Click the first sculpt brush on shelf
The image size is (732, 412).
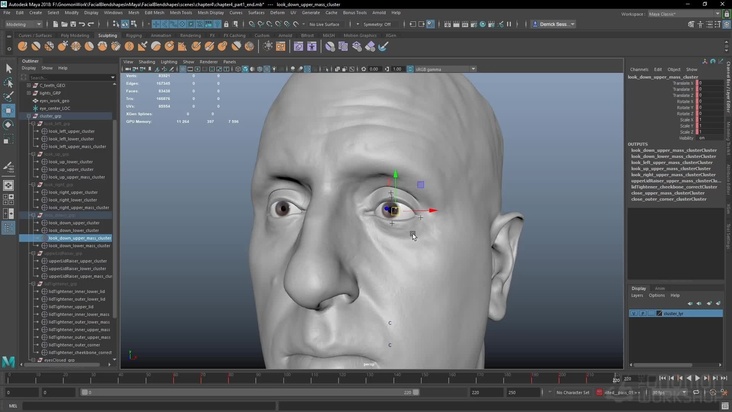pyautogui.click(x=22, y=46)
